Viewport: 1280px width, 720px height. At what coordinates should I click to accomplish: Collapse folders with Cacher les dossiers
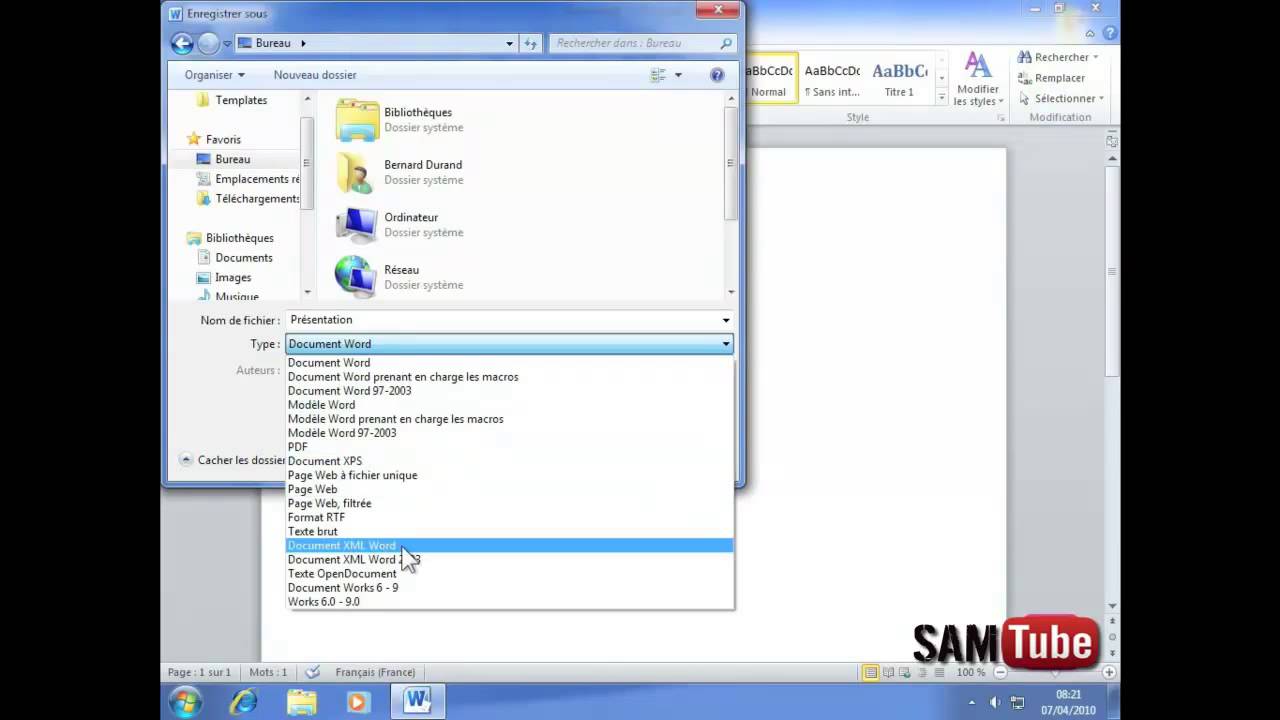(232, 460)
